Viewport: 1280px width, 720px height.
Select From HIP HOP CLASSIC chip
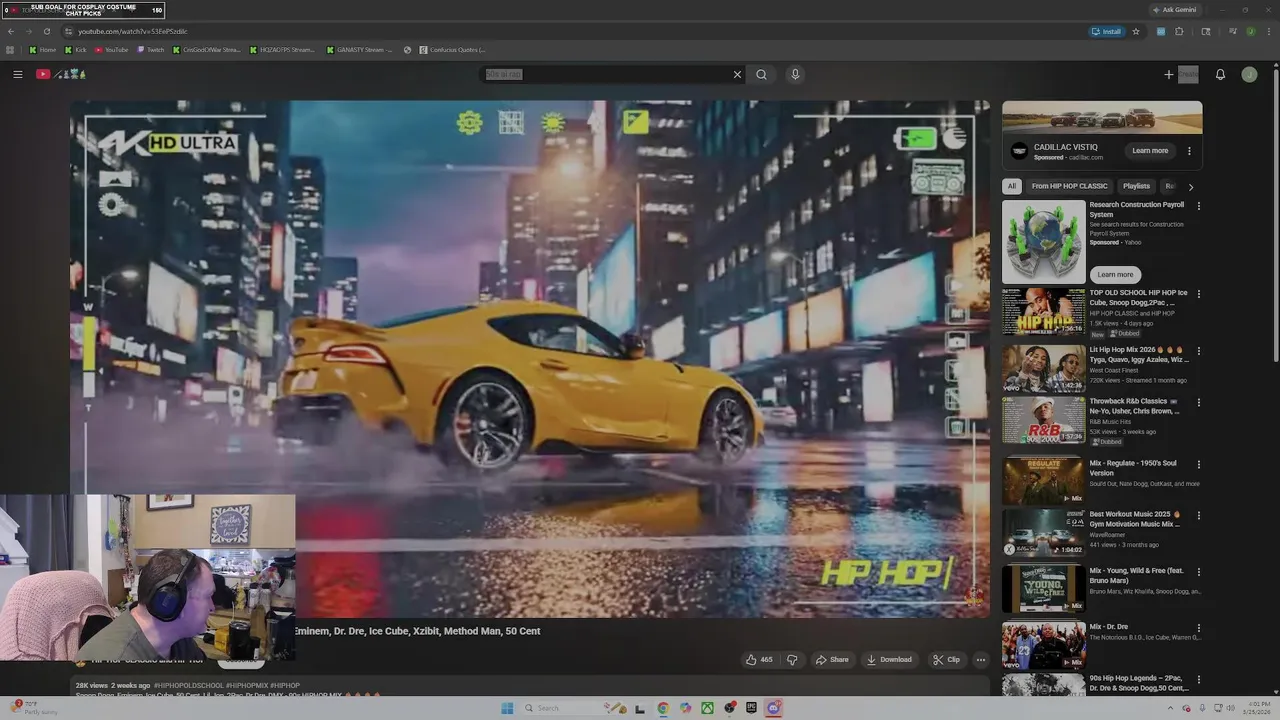pos(1069,186)
